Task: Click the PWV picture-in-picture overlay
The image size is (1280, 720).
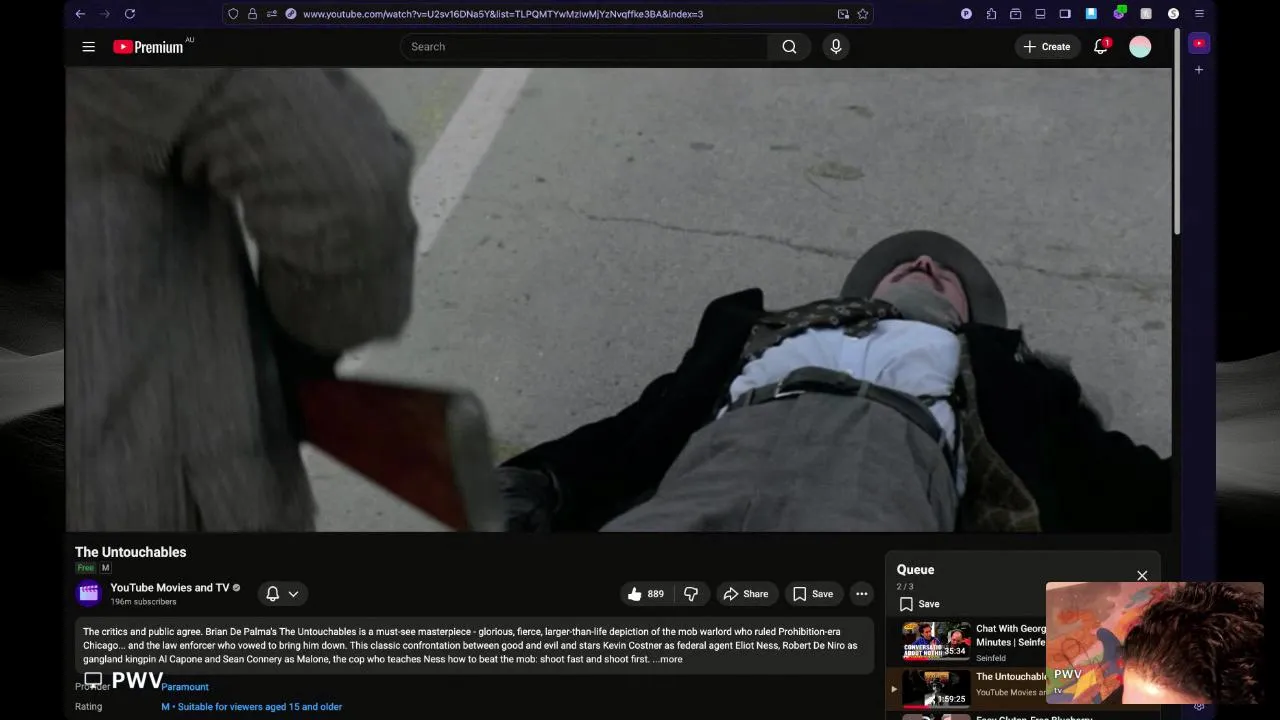Action: [x=1155, y=643]
